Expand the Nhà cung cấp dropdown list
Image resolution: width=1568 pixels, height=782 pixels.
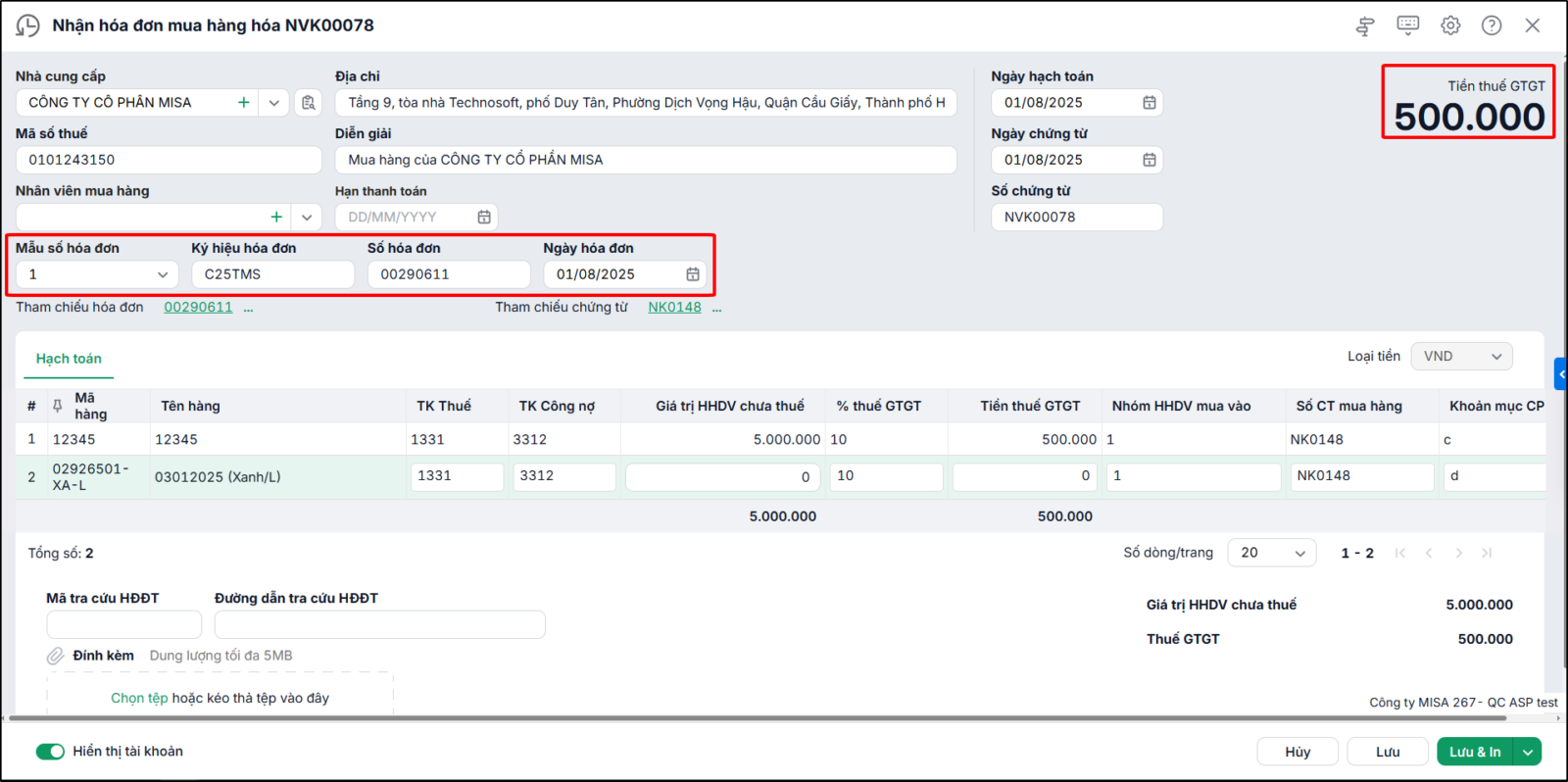[274, 103]
